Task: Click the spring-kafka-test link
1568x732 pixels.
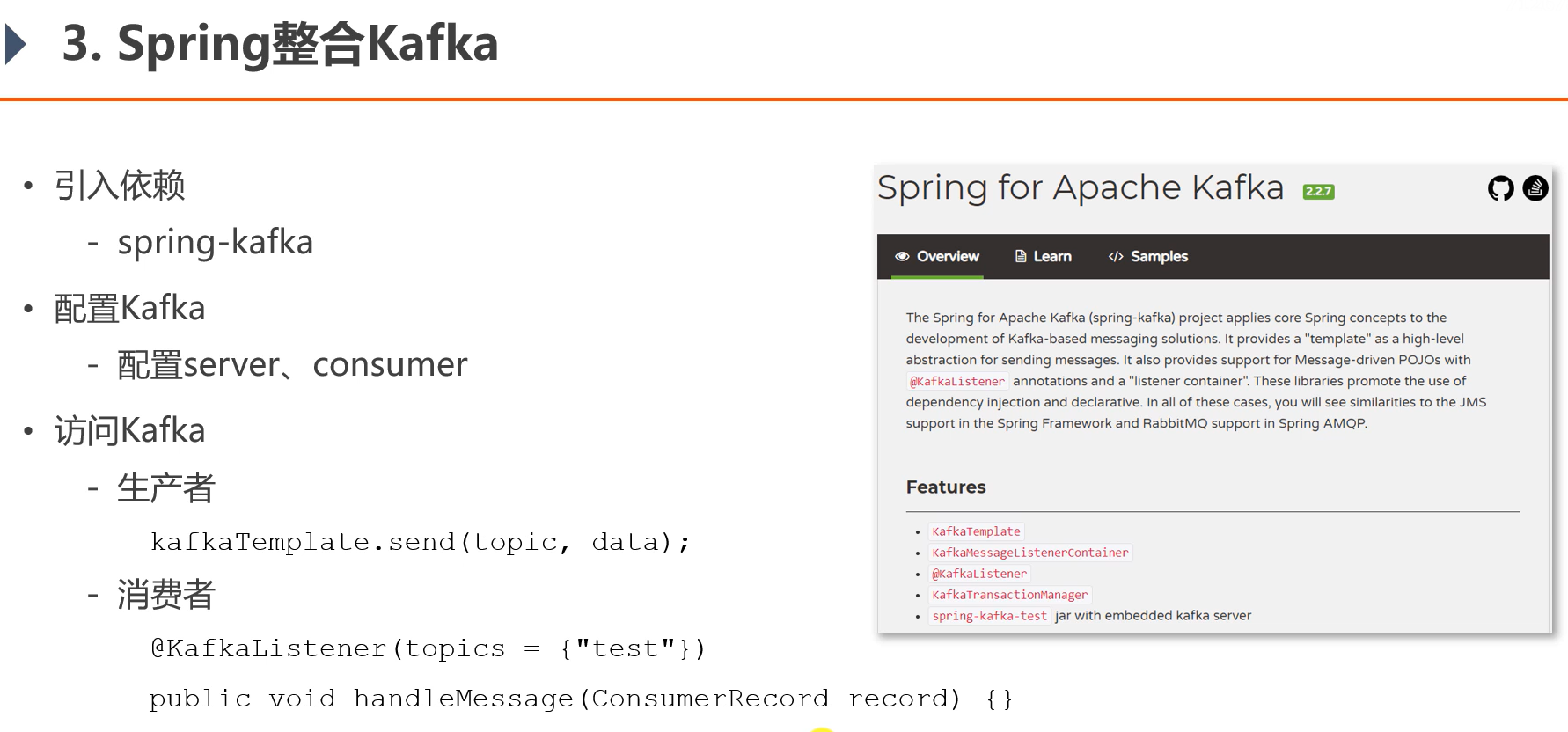Action: pyautogui.click(x=989, y=616)
